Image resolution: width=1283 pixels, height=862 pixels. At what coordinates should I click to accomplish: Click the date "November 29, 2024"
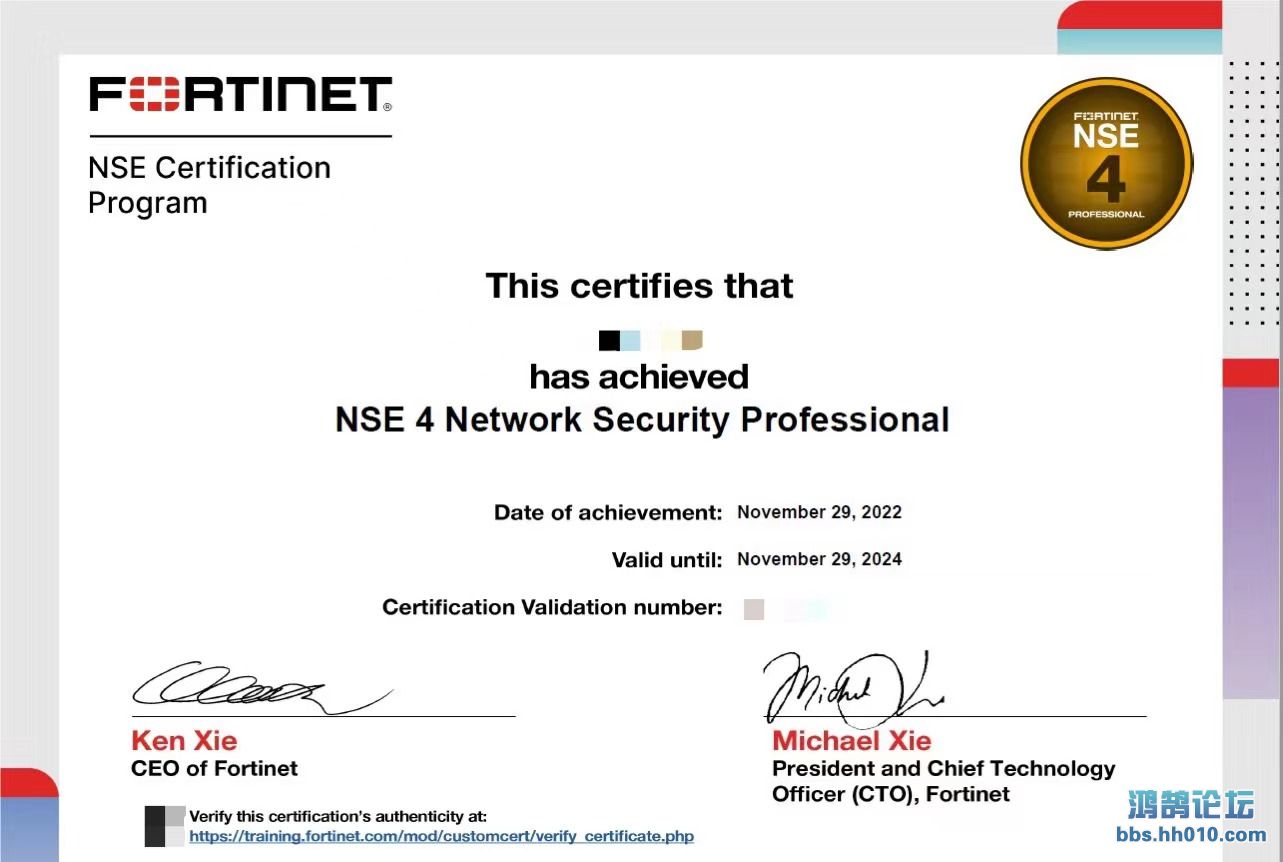(819, 559)
